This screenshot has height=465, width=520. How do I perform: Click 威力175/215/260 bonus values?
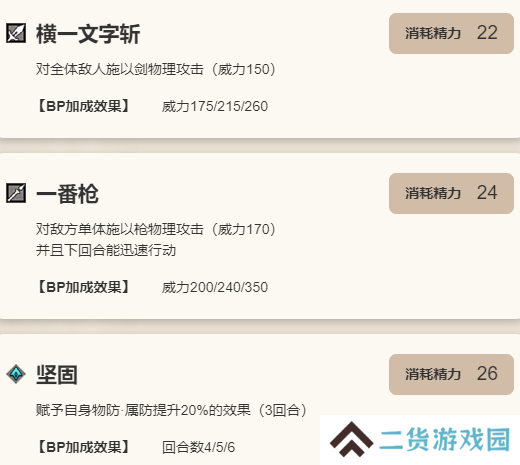[215, 106]
